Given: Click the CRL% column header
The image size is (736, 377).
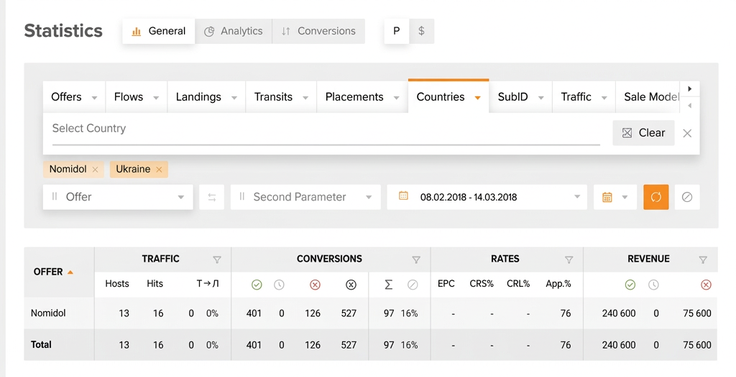Looking at the screenshot, I should point(518,284).
